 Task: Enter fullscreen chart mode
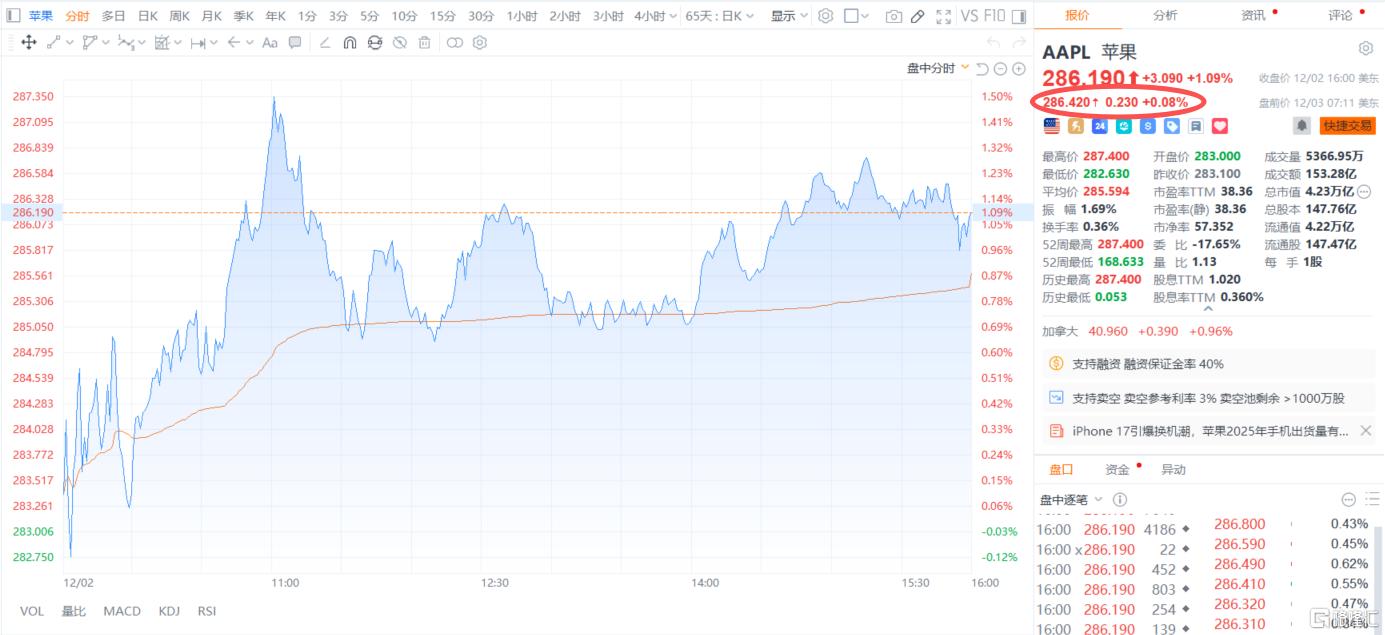tap(943, 16)
